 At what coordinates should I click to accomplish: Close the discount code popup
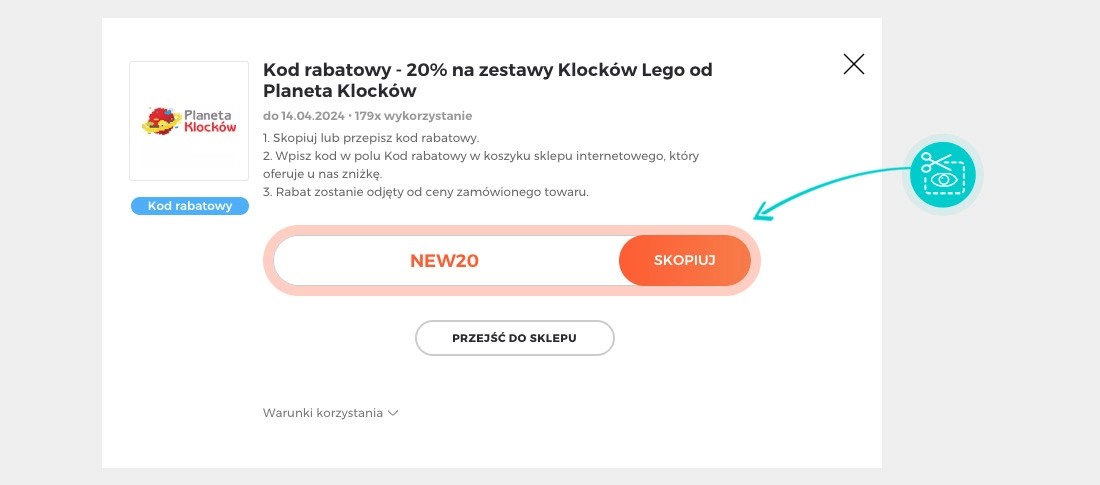(853, 65)
